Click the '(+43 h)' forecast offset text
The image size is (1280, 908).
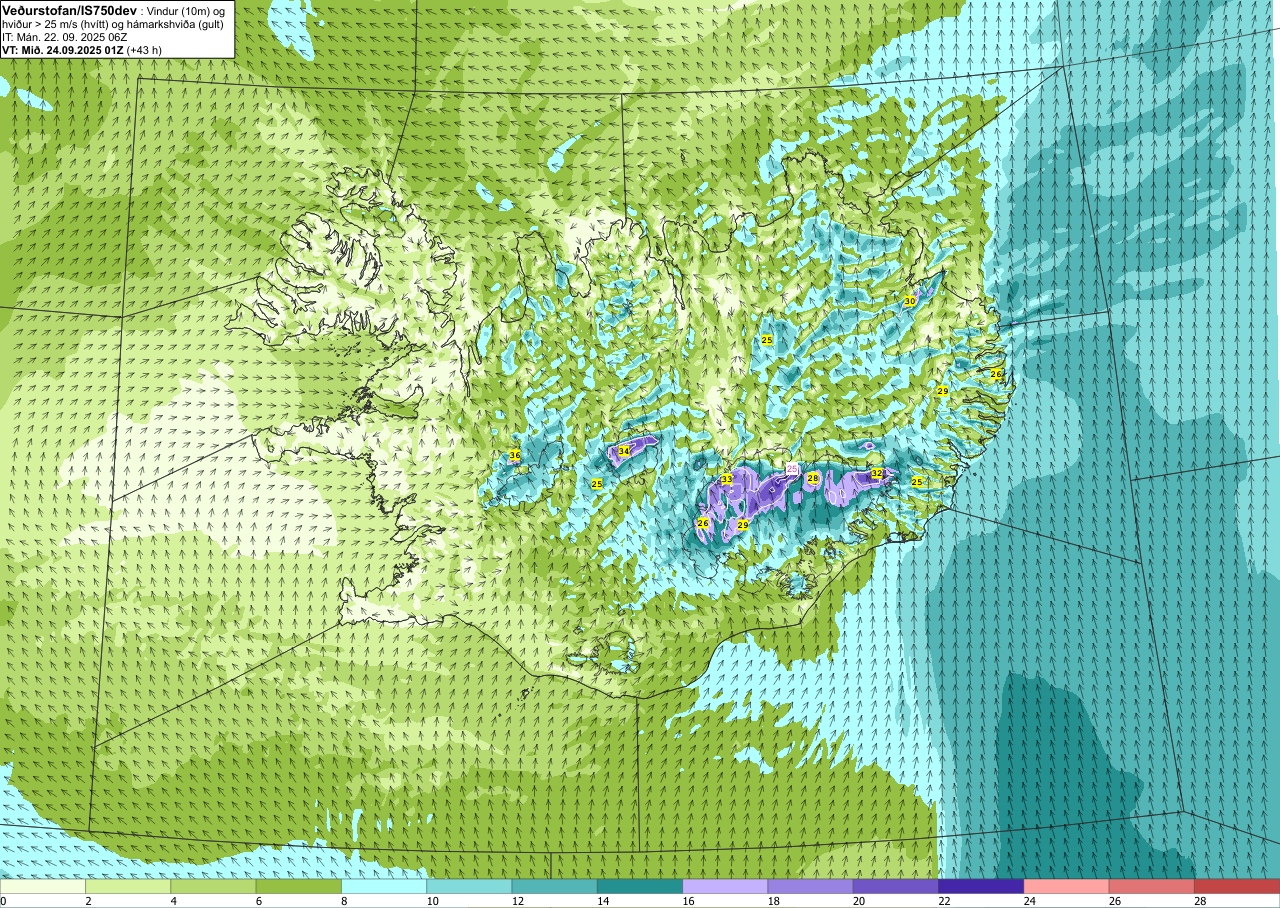pyautogui.click(x=145, y=50)
